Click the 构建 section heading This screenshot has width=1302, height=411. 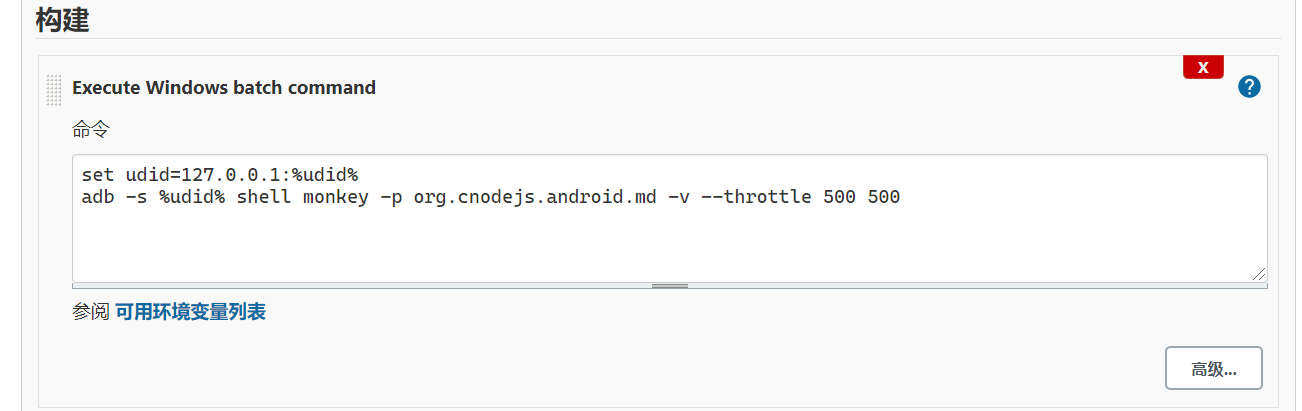click(x=63, y=19)
